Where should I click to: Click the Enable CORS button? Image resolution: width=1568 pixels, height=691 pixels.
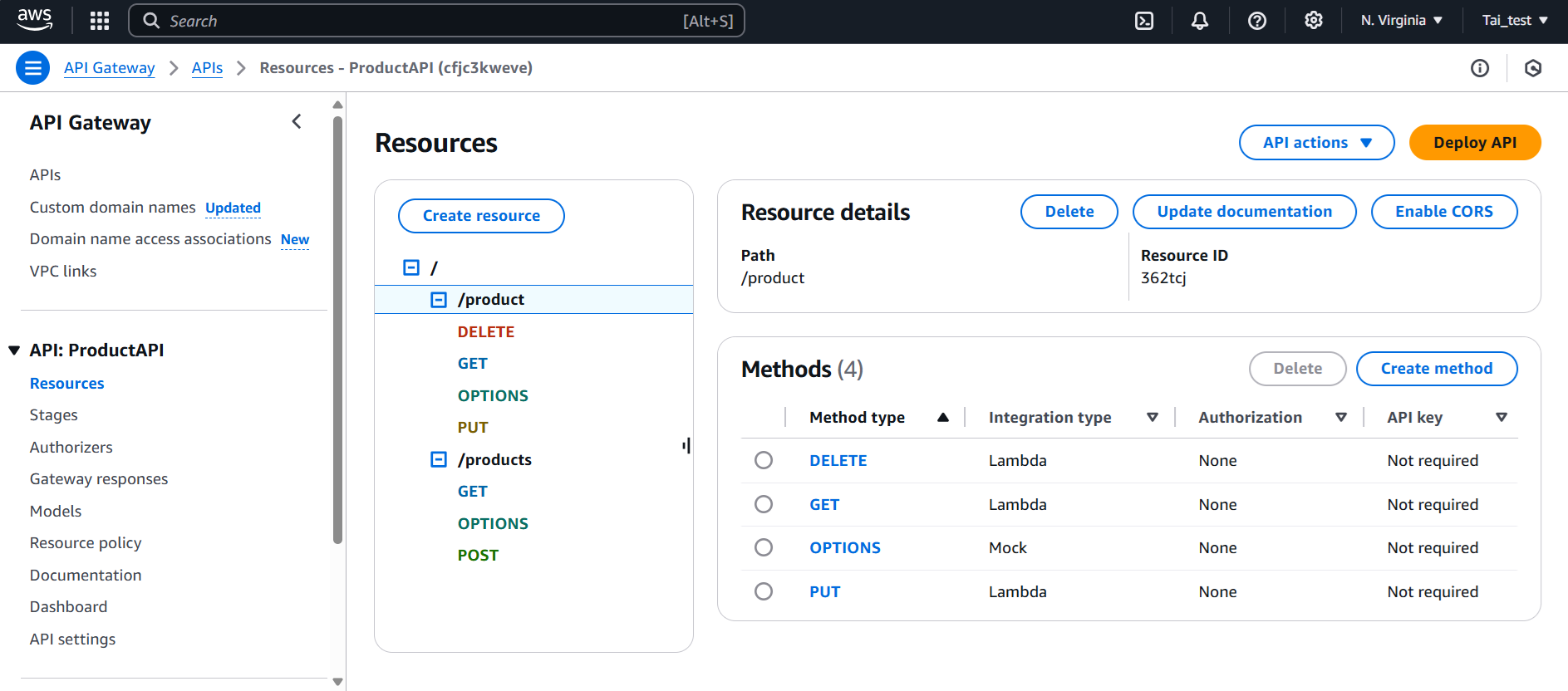[x=1444, y=212]
